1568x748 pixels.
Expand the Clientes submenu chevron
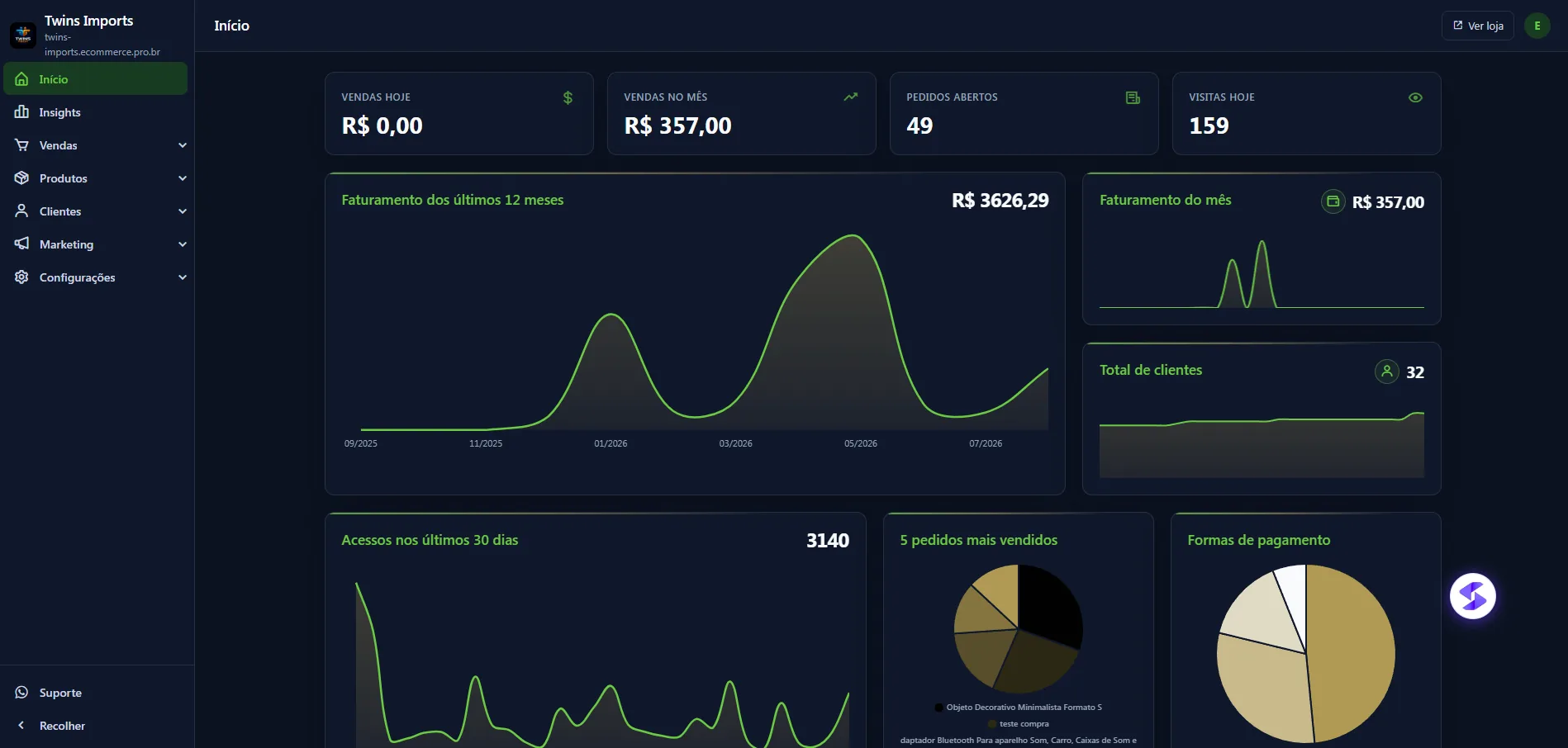(183, 211)
